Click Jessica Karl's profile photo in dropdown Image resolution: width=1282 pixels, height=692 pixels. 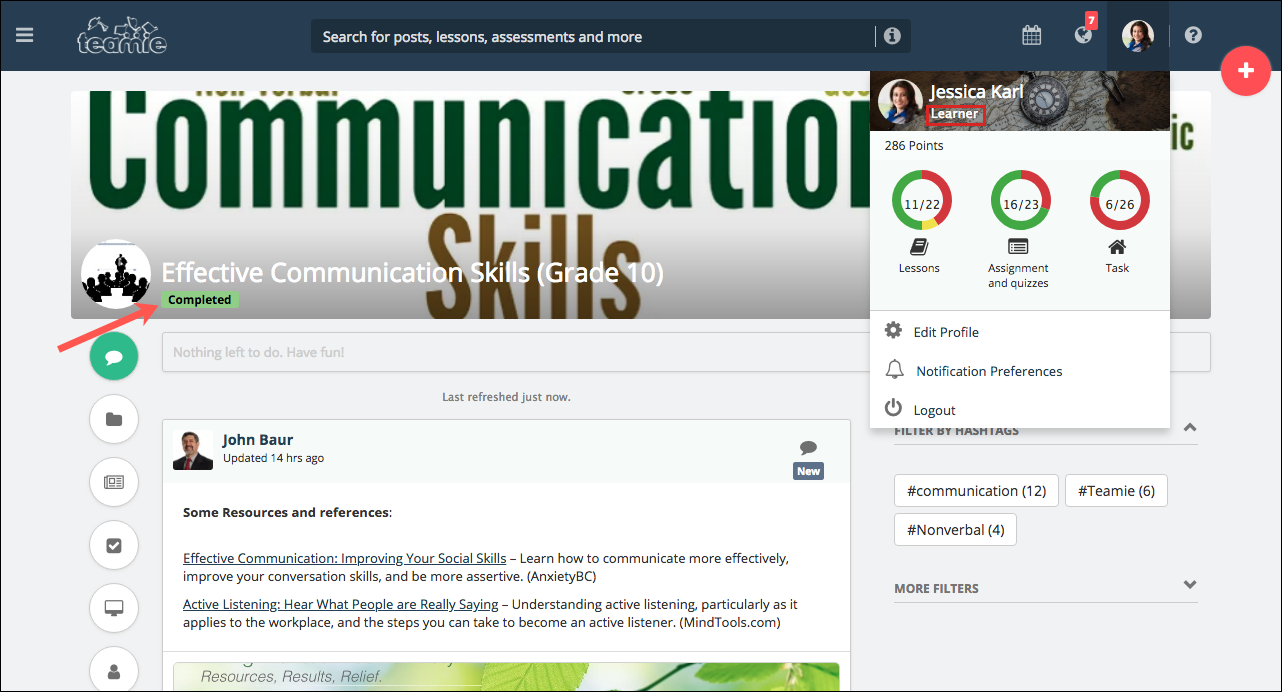[x=900, y=101]
